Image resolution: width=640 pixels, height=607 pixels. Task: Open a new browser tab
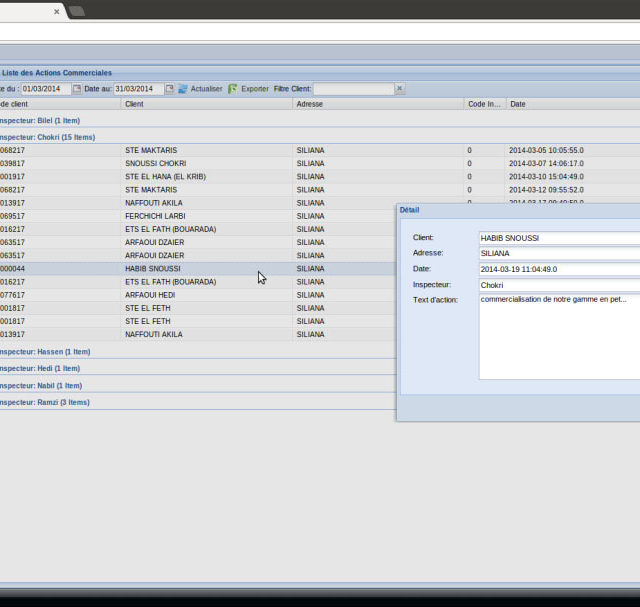pyautogui.click(x=77, y=11)
